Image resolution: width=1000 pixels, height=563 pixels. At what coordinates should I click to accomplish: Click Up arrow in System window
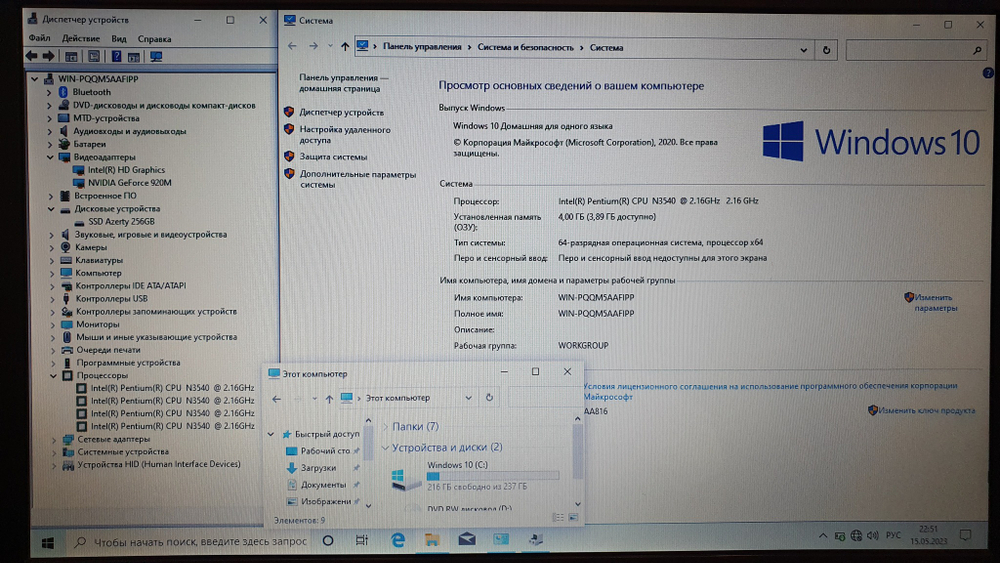(x=345, y=47)
